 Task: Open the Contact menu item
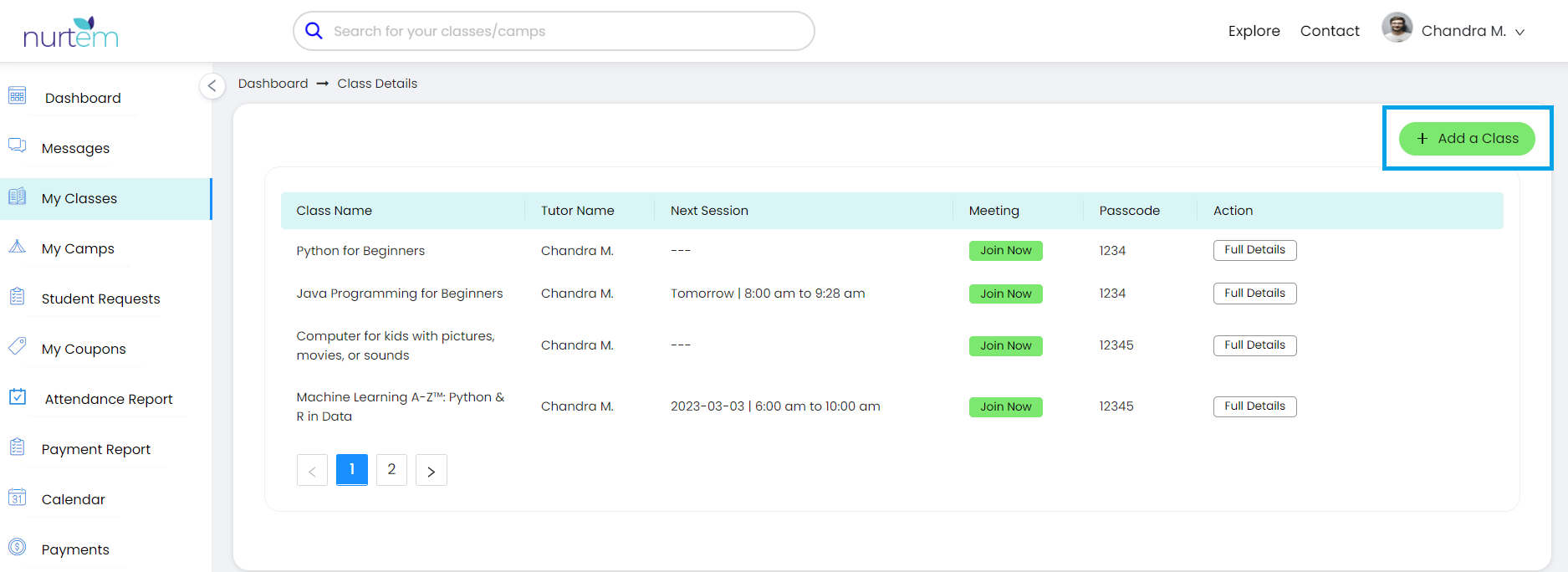point(1329,31)
